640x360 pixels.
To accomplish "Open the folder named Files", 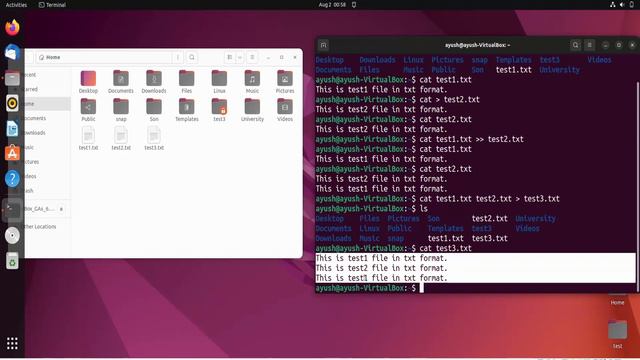I will [187, 78].
